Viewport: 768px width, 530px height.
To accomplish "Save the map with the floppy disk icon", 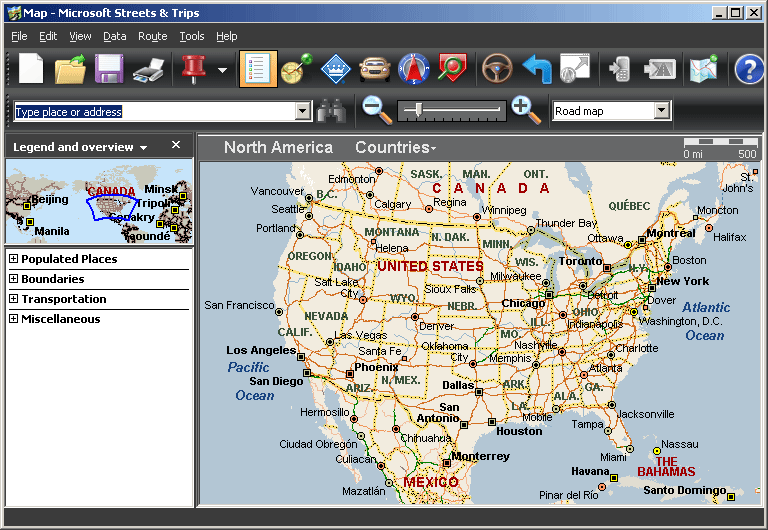I will (x=109, y=69).
